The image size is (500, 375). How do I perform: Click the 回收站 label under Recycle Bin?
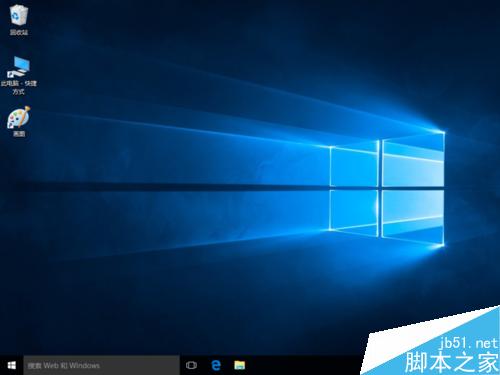coord(19,32)
